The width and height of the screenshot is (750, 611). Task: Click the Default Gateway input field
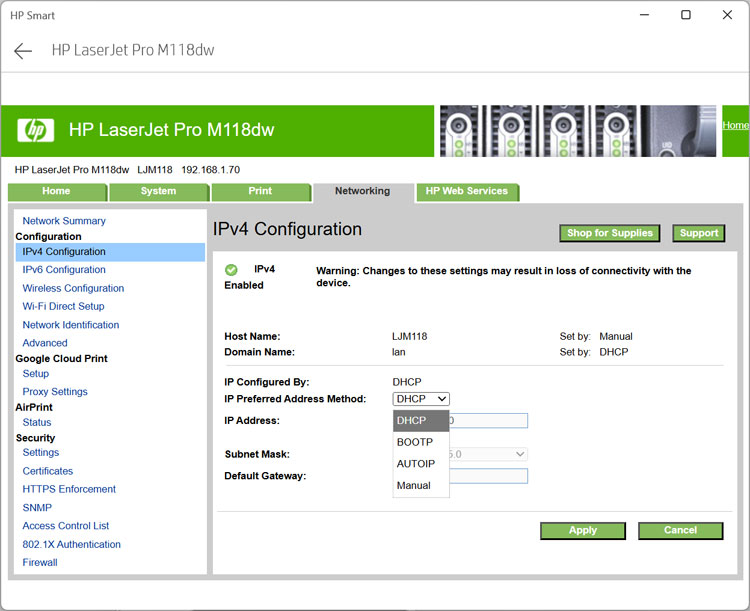point(488,476)
